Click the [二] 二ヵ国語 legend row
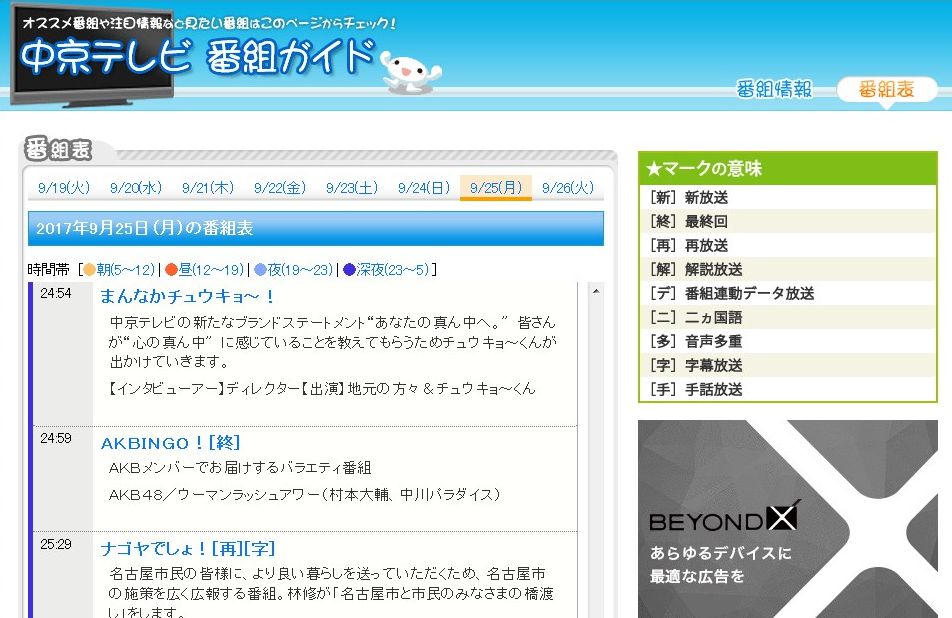952x618 pixels. tap(787, 317)
